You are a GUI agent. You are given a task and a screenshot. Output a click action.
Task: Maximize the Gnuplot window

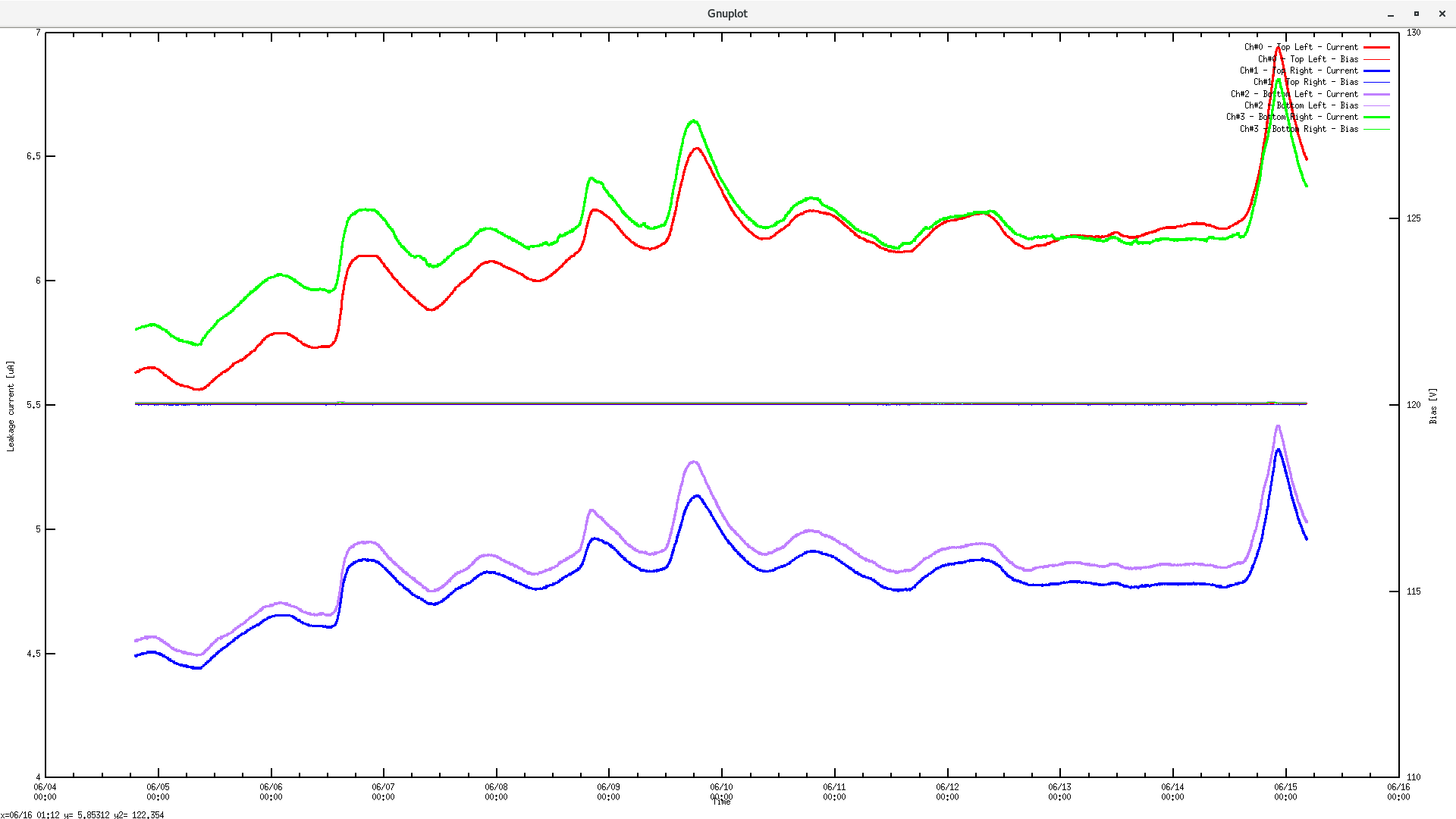click(x=1416, y=14)
